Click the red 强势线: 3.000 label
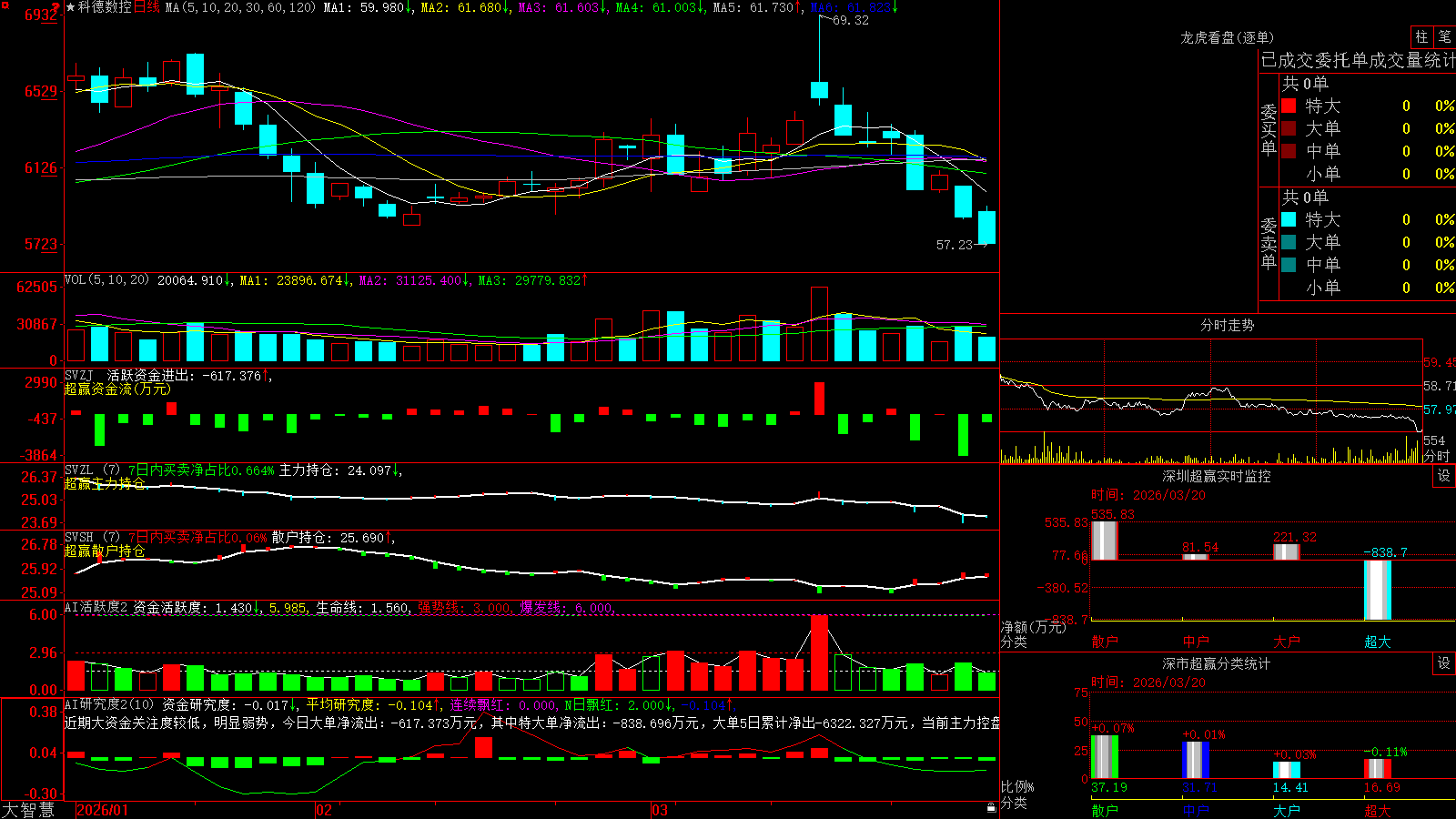1456x819 pixels. pyautogui.click(x=464, y=607)
